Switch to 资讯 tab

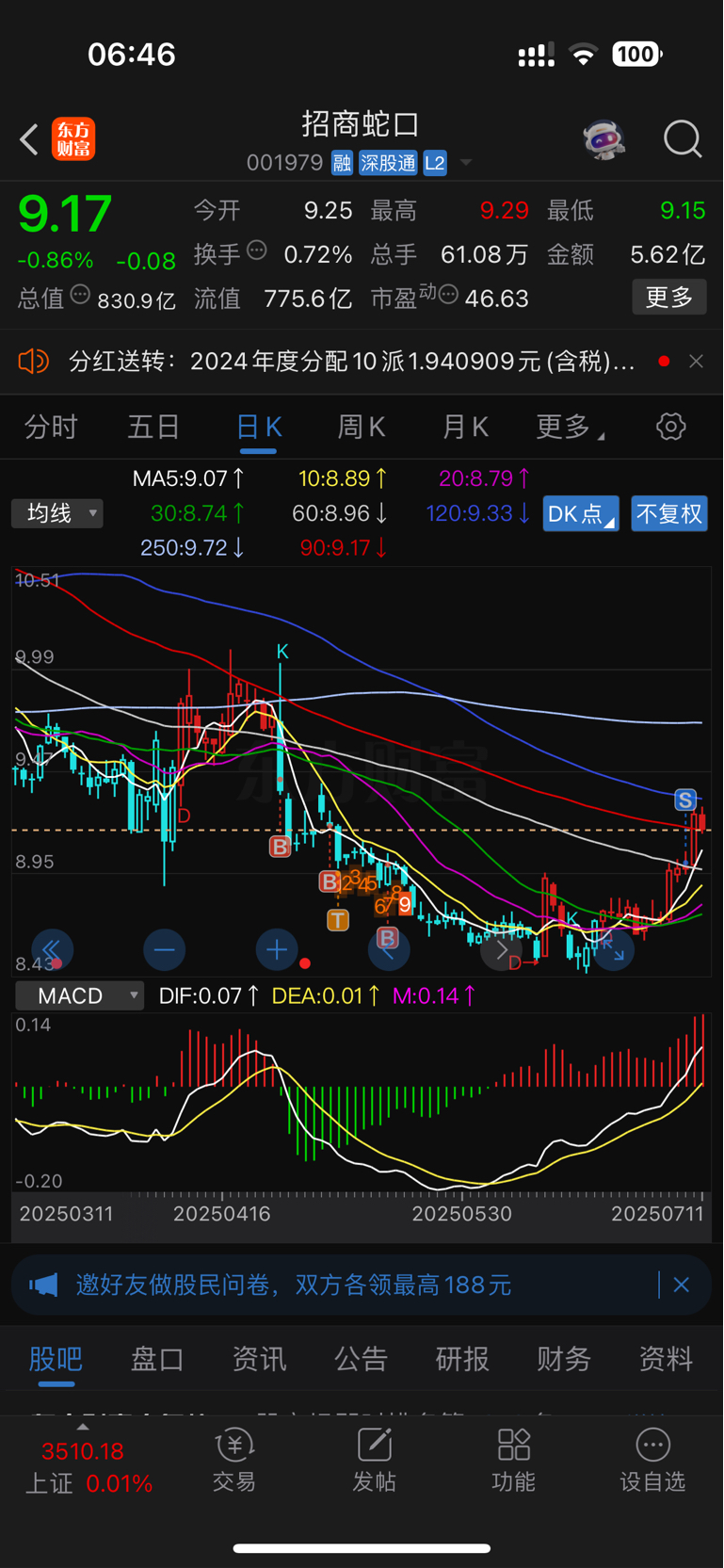(x=259, y=1359)
